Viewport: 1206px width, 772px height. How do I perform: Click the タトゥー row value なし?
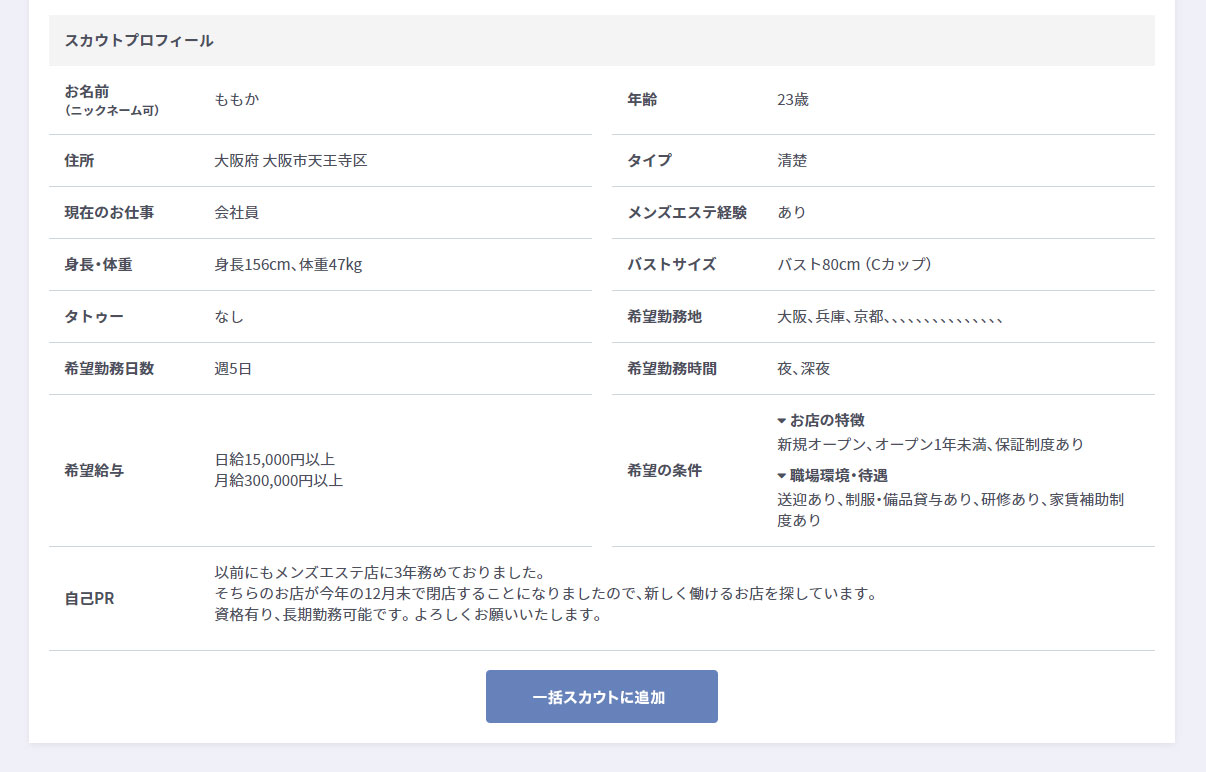[x=229, y=316]
